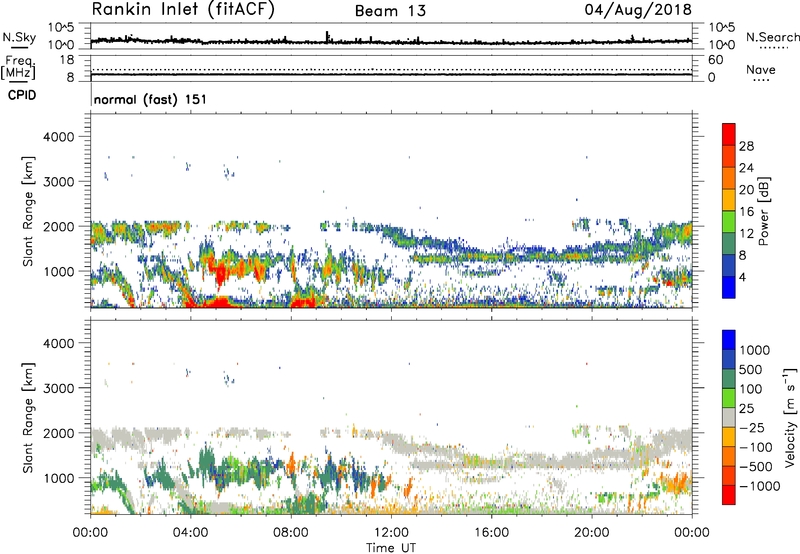Click the "Velocity [m s⁻¹]" colorbar title
The height and width of the screenshot is (554, 800).
click(790, 417)
